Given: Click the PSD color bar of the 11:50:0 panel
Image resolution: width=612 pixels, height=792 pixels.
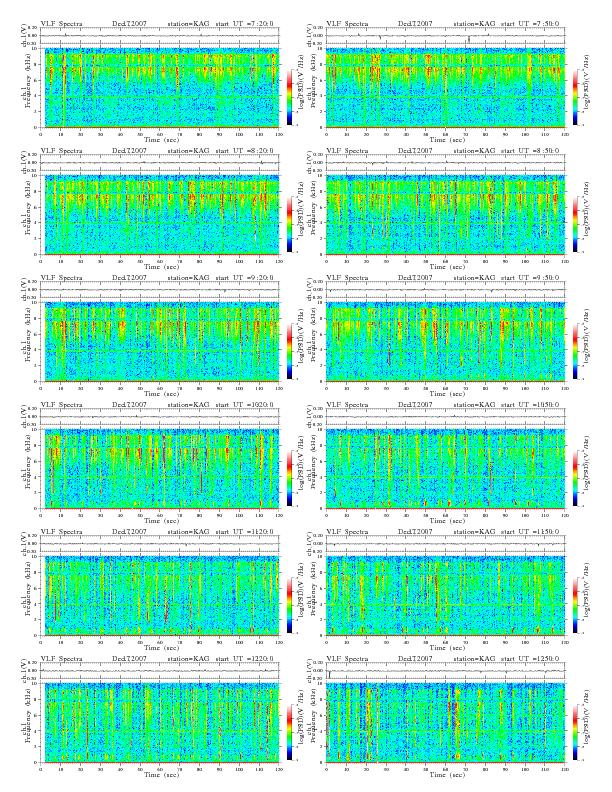Looking at the screenshot, I should [x=576, y=605].
